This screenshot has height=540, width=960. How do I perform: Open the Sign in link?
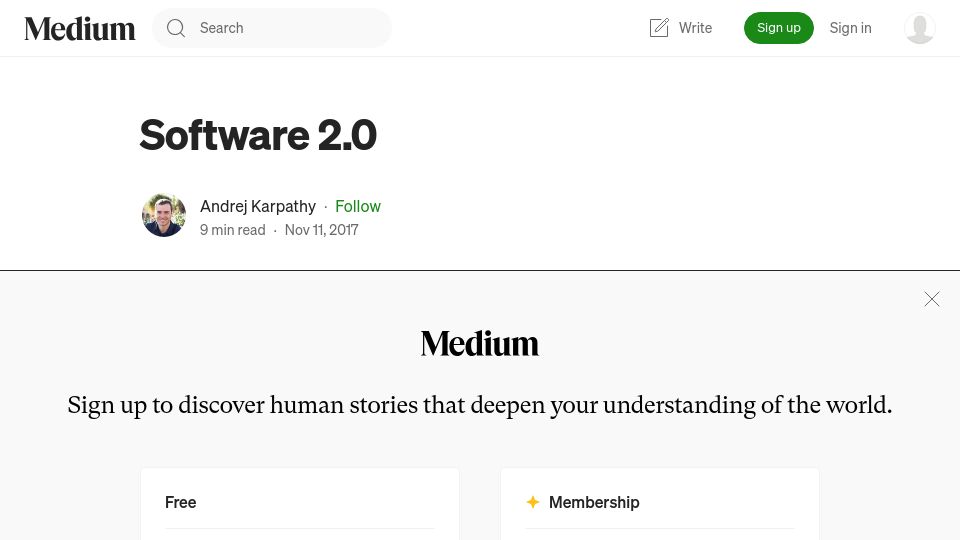pos(850,28)
